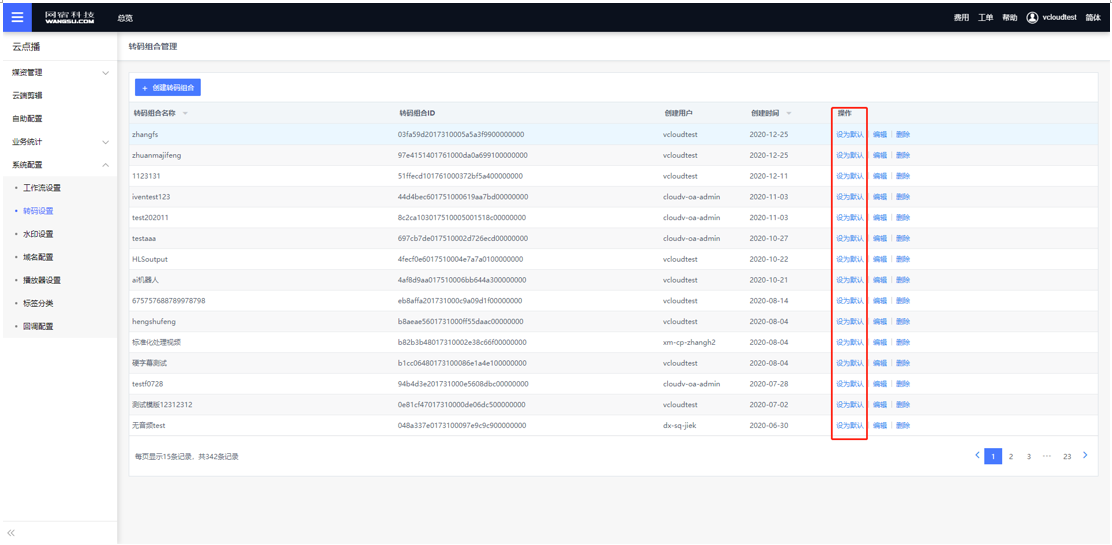1112x545 pixels.
Task: Set zhuanmajifeng as default
Action: pyautogui.click(x=850, y=155)
